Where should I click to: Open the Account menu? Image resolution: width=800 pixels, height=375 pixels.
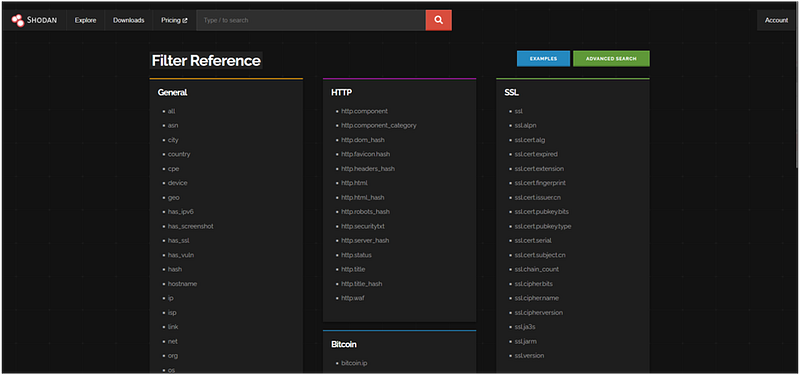tap(776, 20)
